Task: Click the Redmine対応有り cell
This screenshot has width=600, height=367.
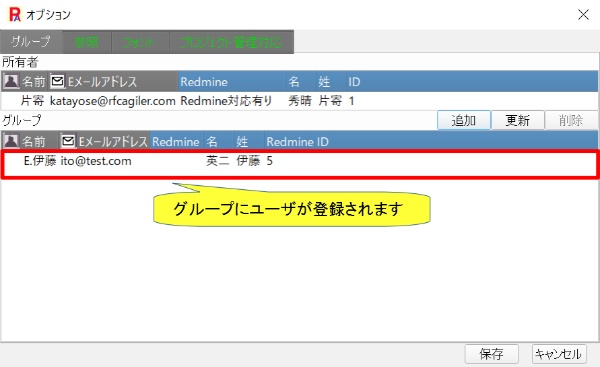Action: [x=226, y=101]
